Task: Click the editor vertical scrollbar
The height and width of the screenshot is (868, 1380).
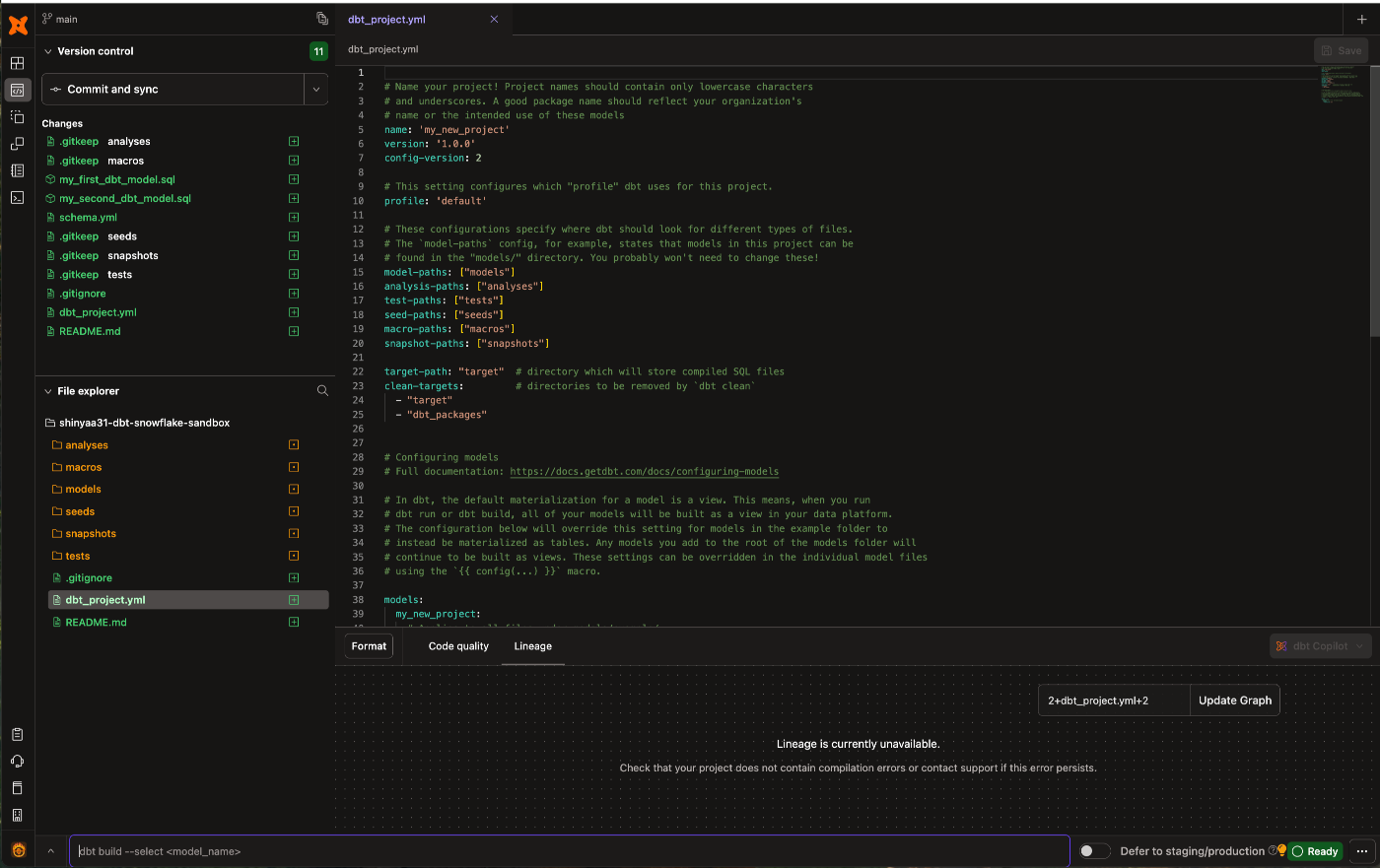Action: (x=1375, y=200)
